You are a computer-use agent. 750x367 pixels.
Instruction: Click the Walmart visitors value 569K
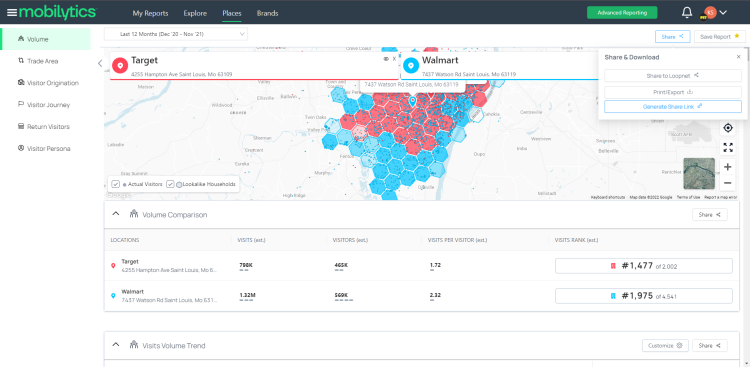click(x=342, y=295)
